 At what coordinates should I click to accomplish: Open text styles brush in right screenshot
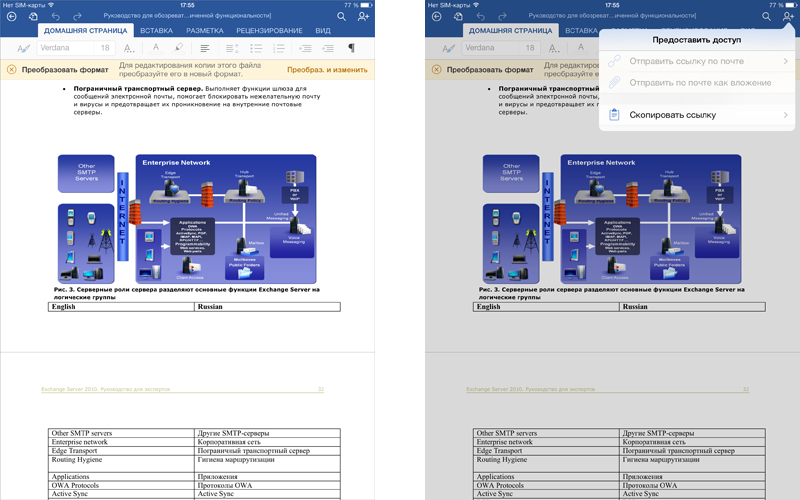(x=448, y=48)
